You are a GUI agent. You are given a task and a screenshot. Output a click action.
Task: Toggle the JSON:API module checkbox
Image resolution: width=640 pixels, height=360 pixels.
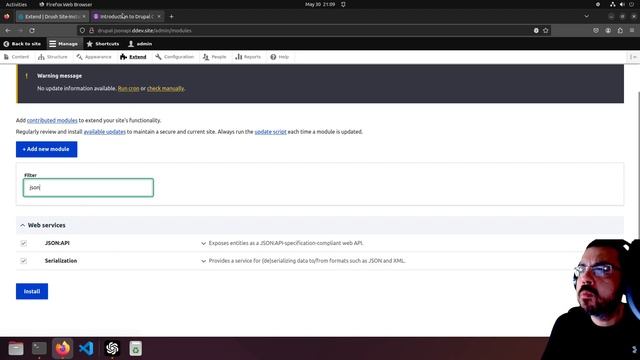[x=24, y=243]
